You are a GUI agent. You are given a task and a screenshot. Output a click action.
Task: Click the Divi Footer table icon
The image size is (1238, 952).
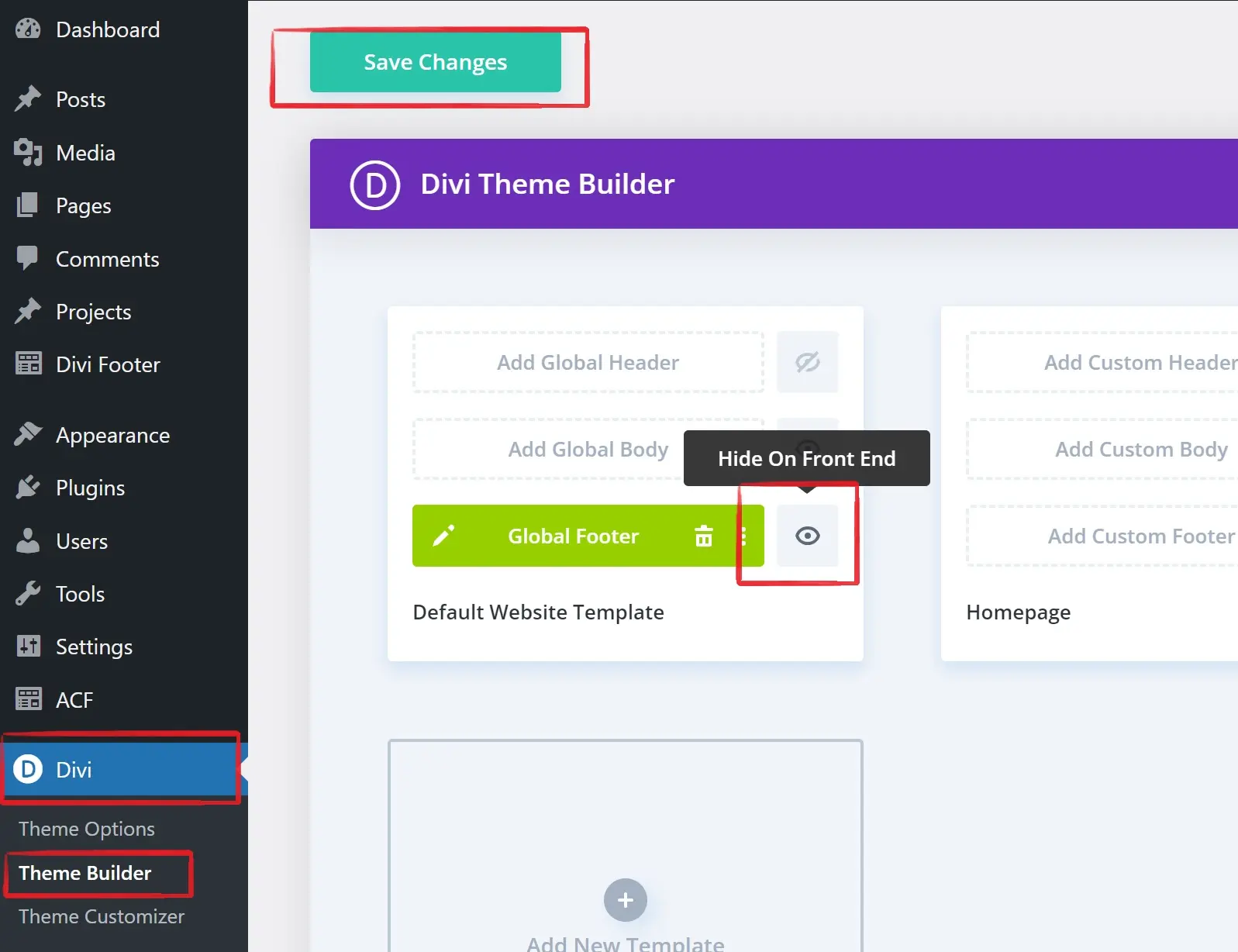tap(29, 364)
